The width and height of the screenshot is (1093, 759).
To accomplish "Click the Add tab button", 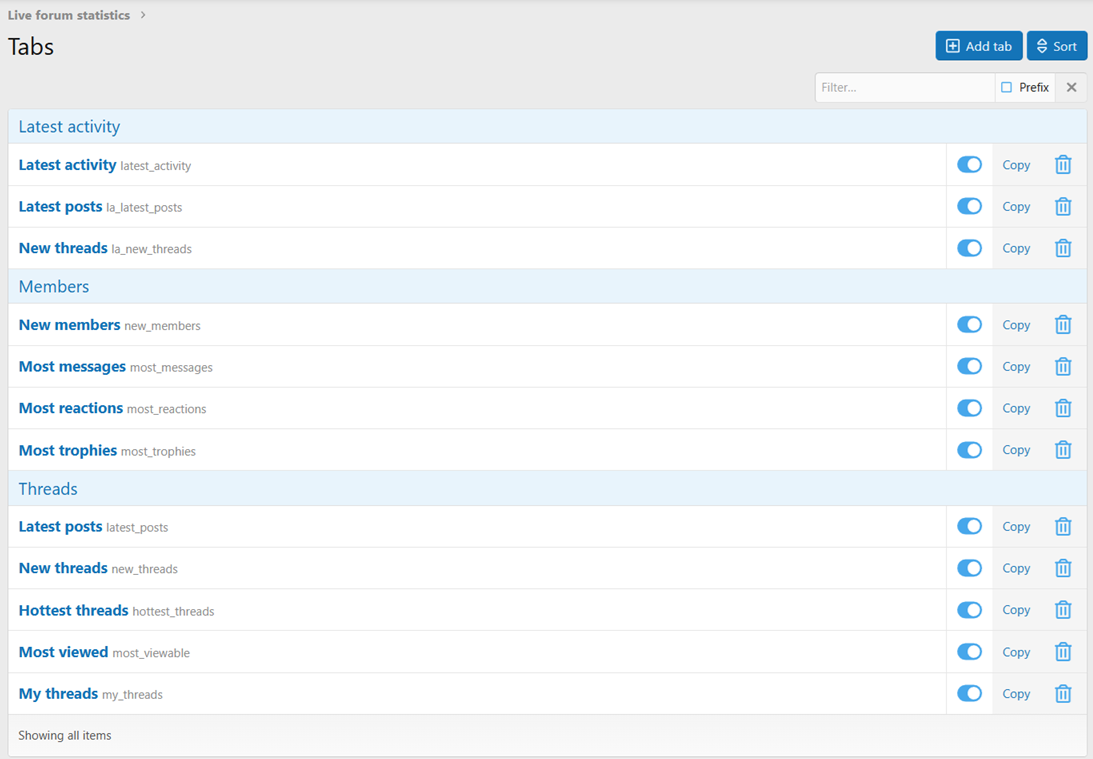I will (x=978, y=46).
